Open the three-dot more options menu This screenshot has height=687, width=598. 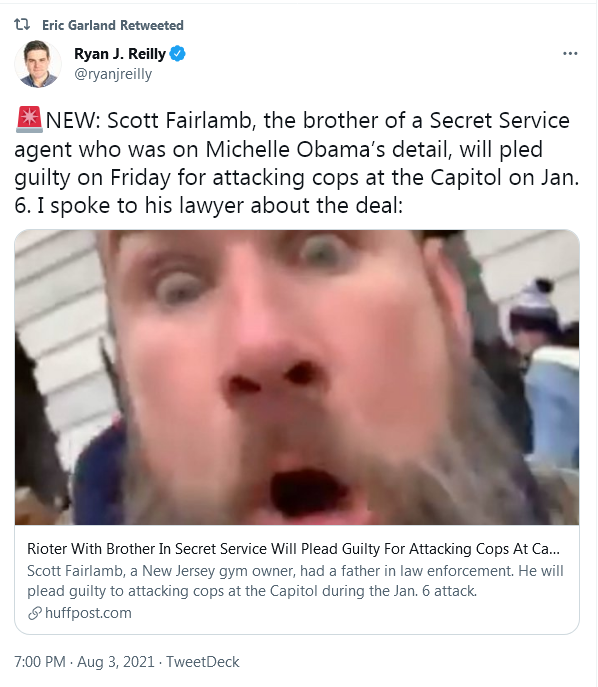570,53
